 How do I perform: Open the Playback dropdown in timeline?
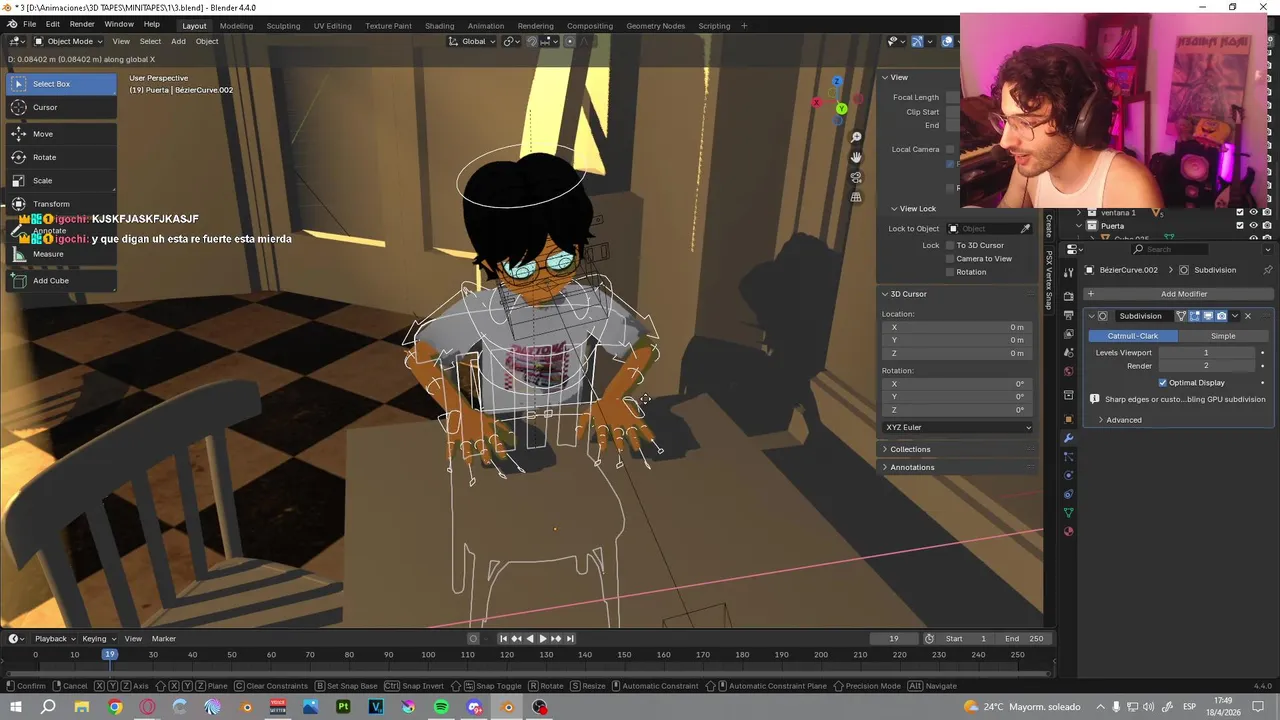click(55, 639)
